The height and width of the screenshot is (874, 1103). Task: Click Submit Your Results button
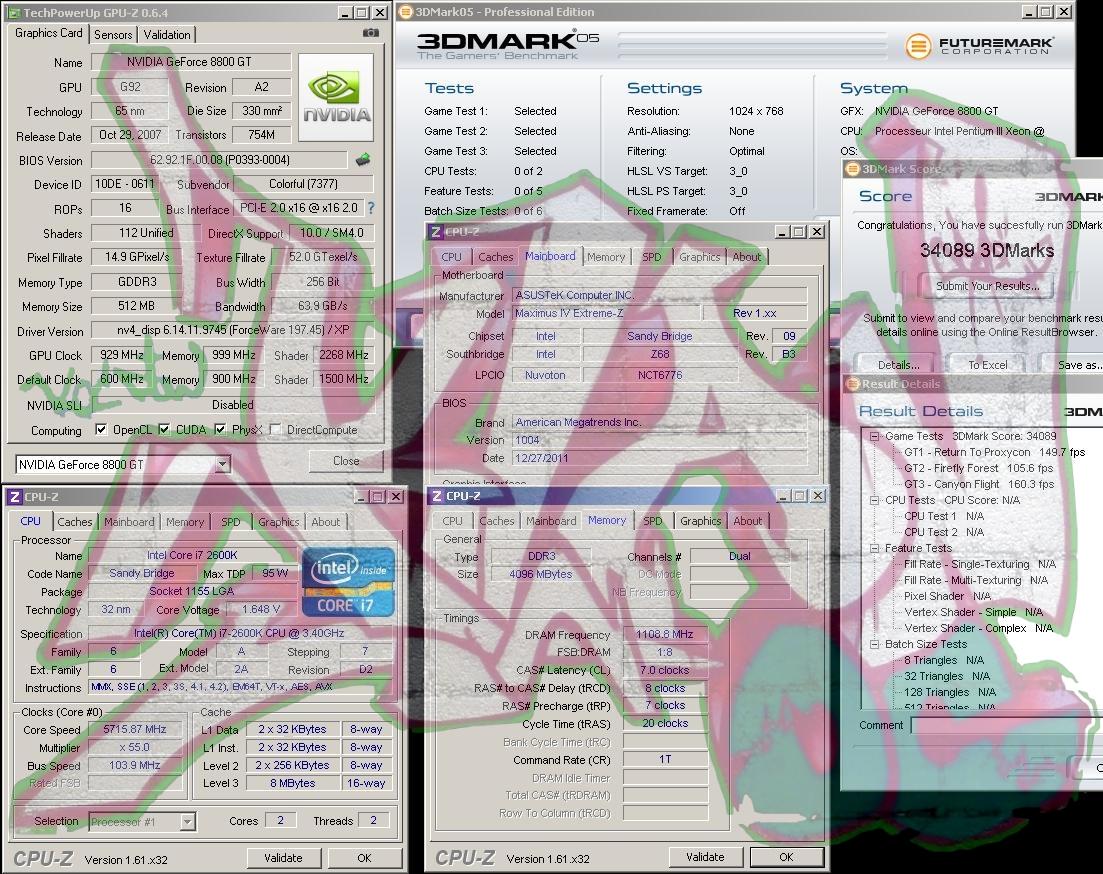(988, 286)
